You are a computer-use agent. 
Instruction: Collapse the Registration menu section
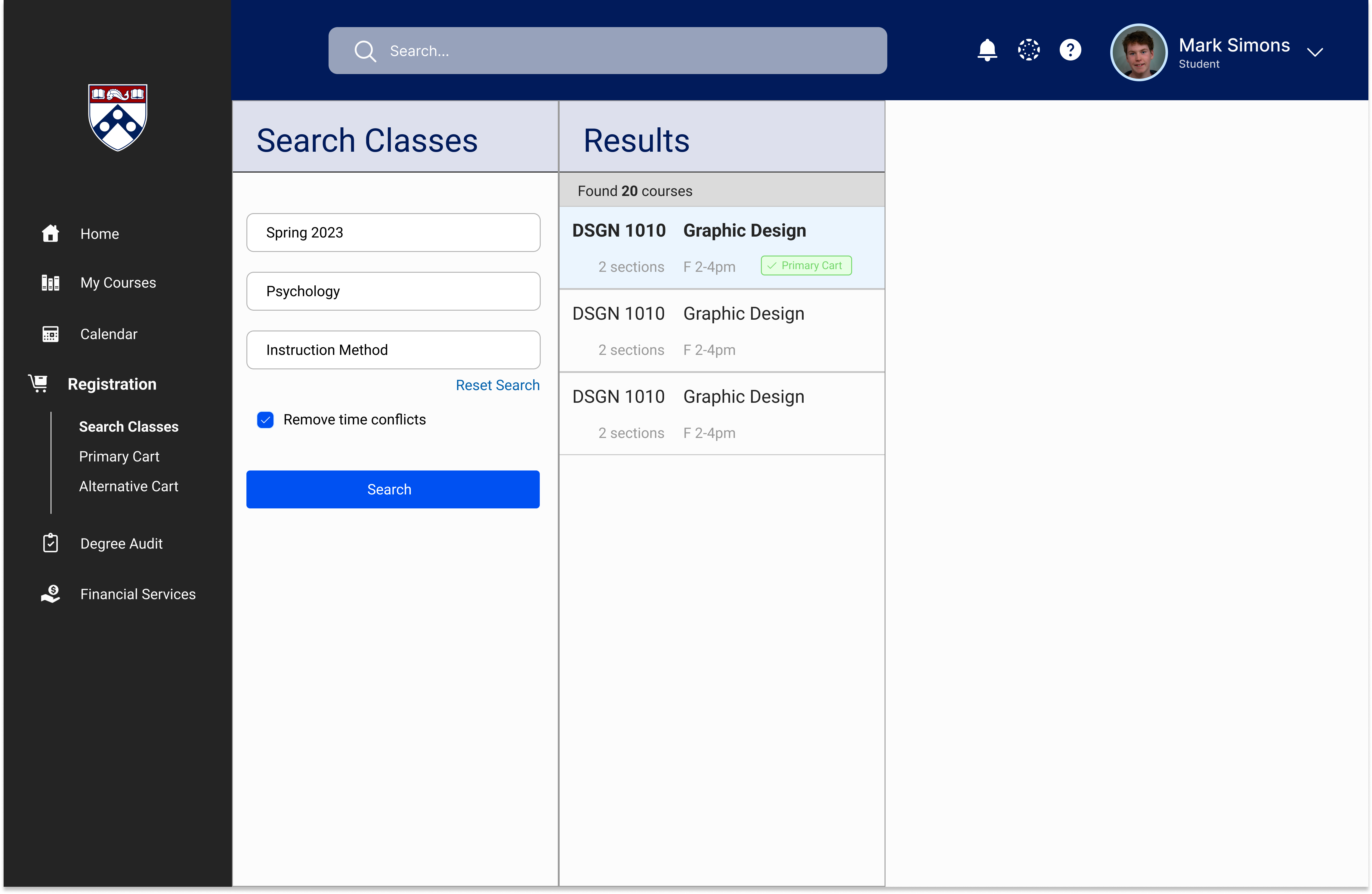112,384
